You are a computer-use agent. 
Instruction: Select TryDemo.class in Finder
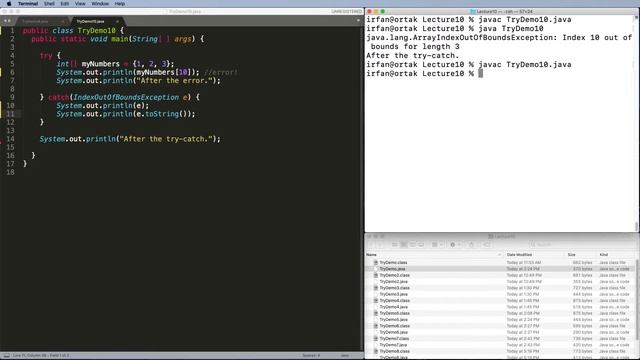(500, 262)
